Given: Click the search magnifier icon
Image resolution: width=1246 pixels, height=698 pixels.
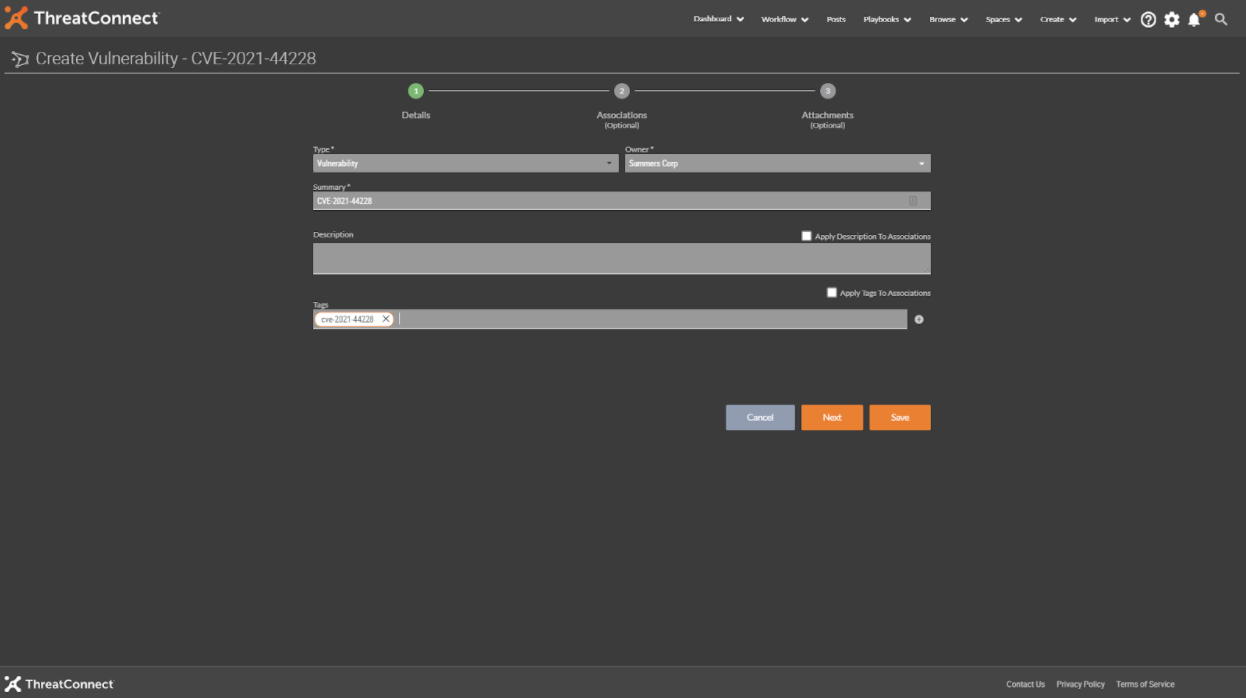Looking at the screenshot, I should point(1221,19).
